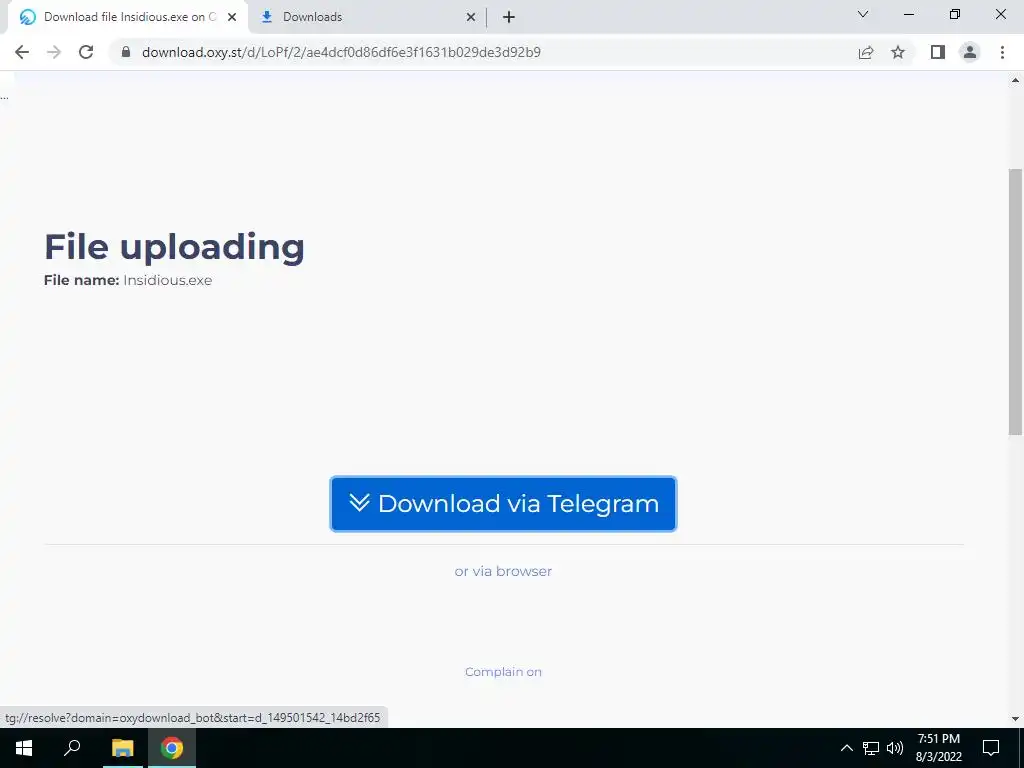The image size is (1024, 768).
Task: Bookmark this page with star icon
Action: 898,52
